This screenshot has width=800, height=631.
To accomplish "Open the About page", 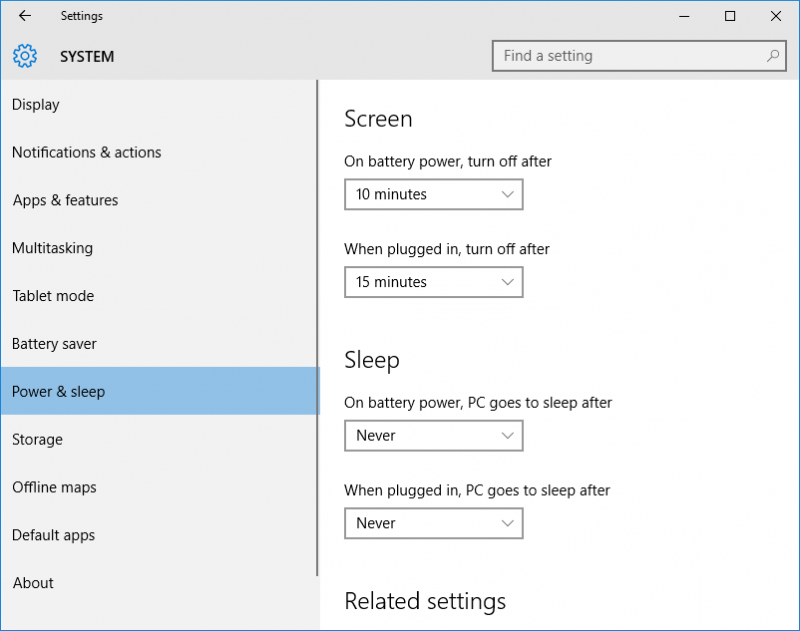I will [33, 583].
